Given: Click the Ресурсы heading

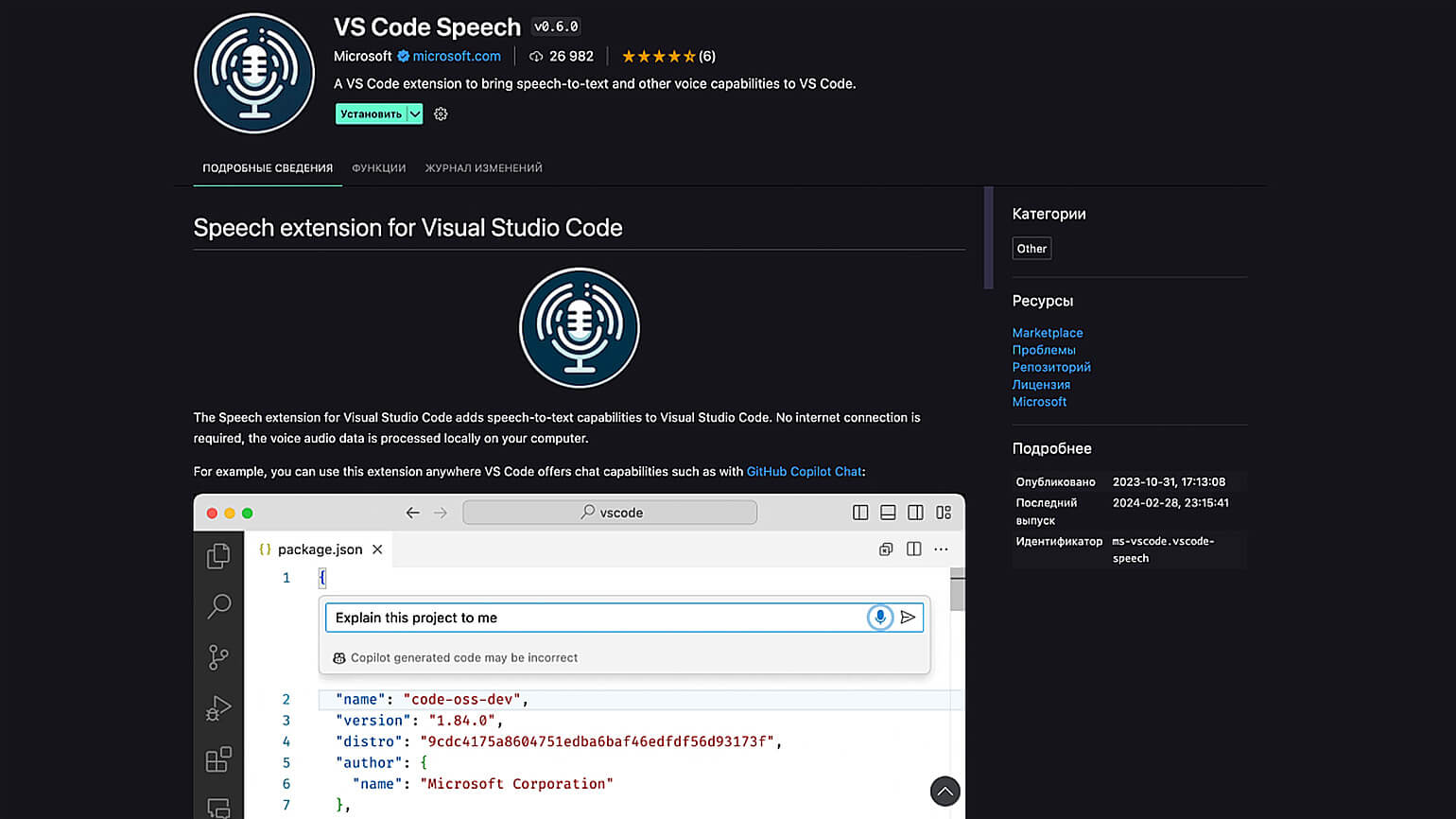Looking at the screenshot, I should tap(1042, 301).
